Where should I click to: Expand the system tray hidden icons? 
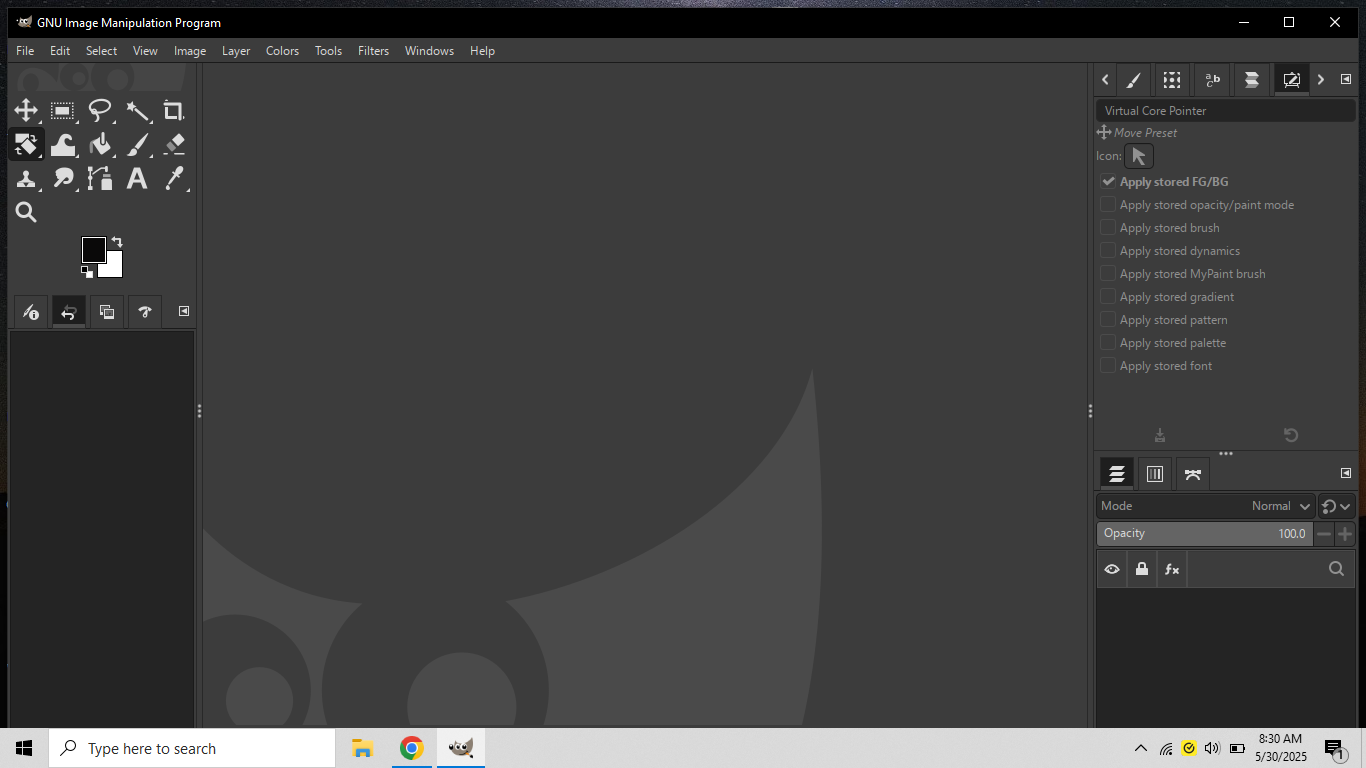coord(1140,748)
